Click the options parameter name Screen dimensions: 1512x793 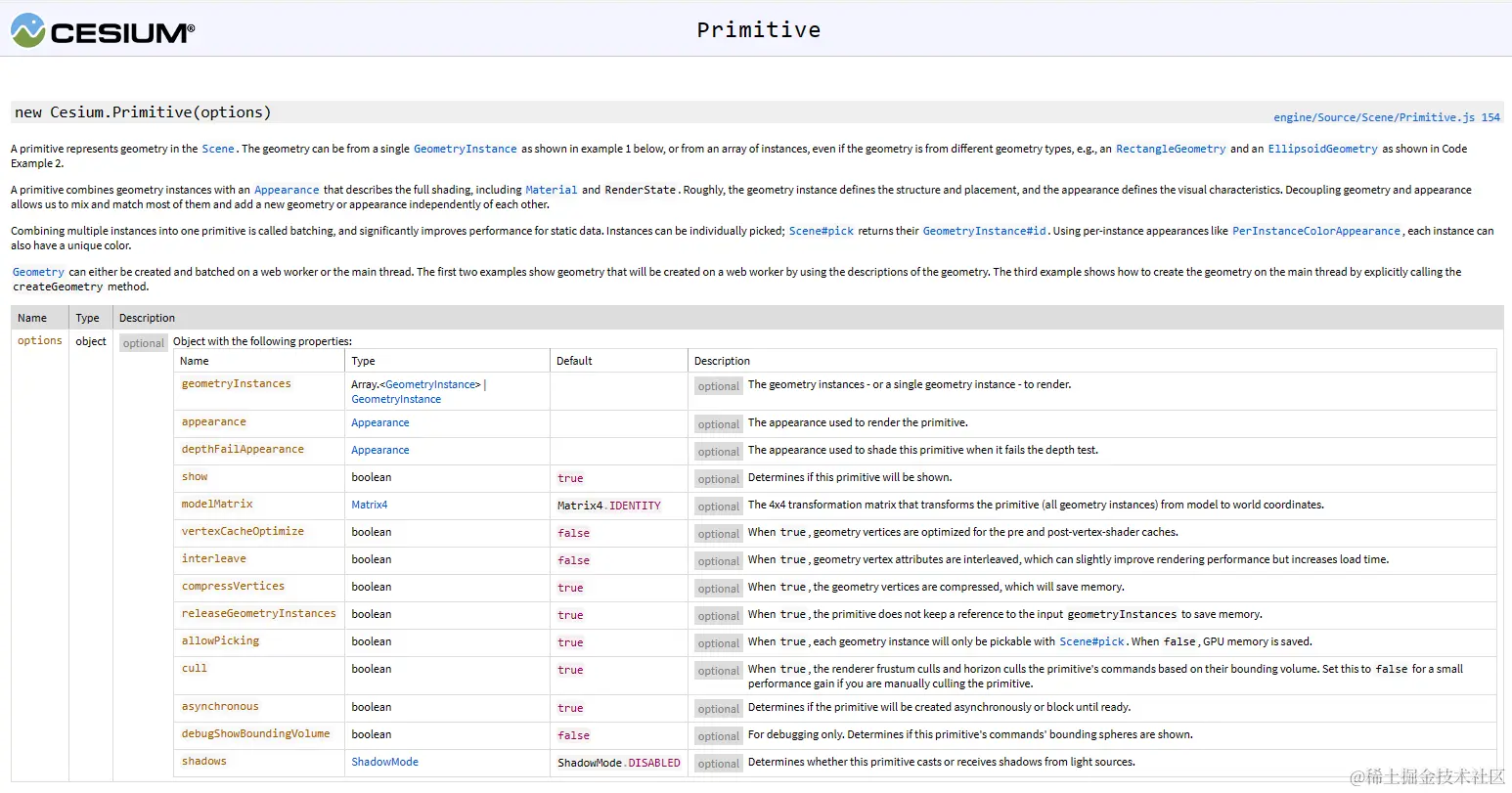coord(40,340)
